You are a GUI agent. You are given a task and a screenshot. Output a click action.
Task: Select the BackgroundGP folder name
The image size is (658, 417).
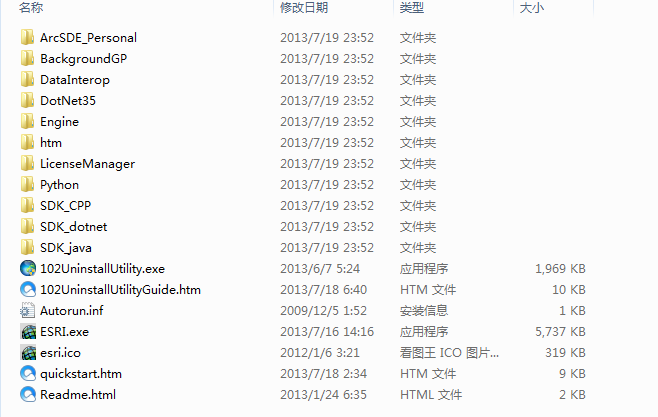click(84, 59)
